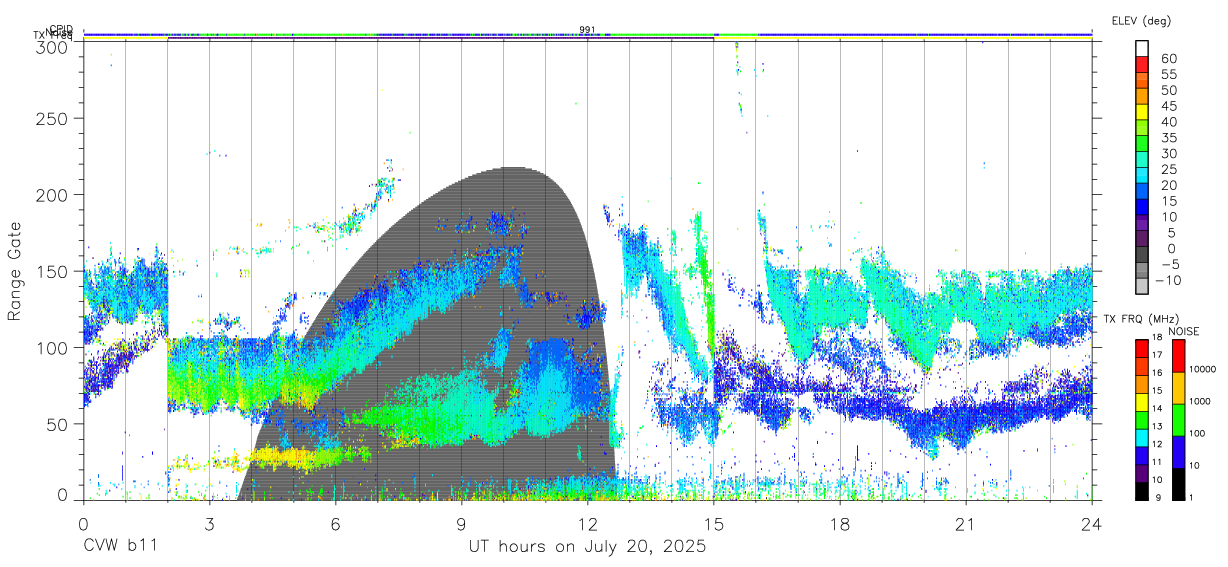Screen dimensions: 1228x567
Task: Click the 'ELEV (deg)' legend title
Action: (1142, 20)
